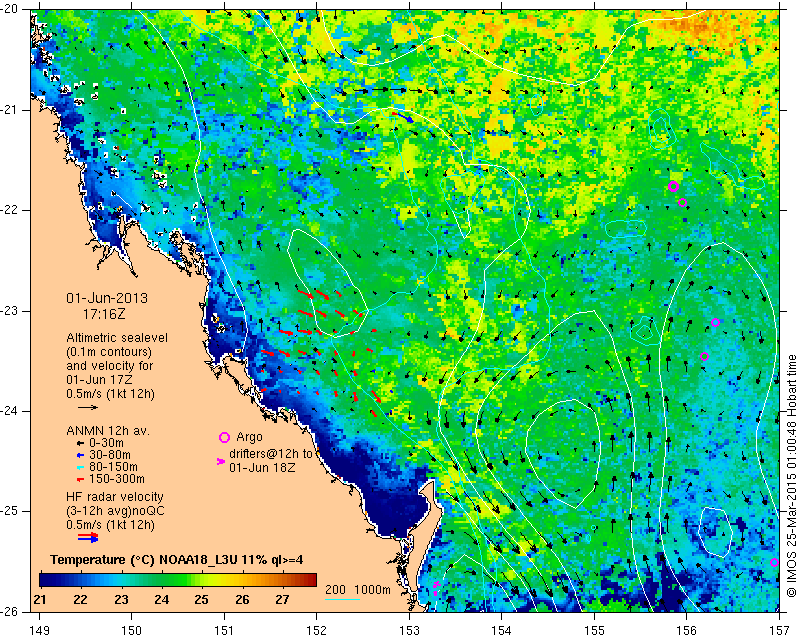Click the magenta Argo circle legend icon
This screenshot has height=640, width=800.
(x=224, y=437)
